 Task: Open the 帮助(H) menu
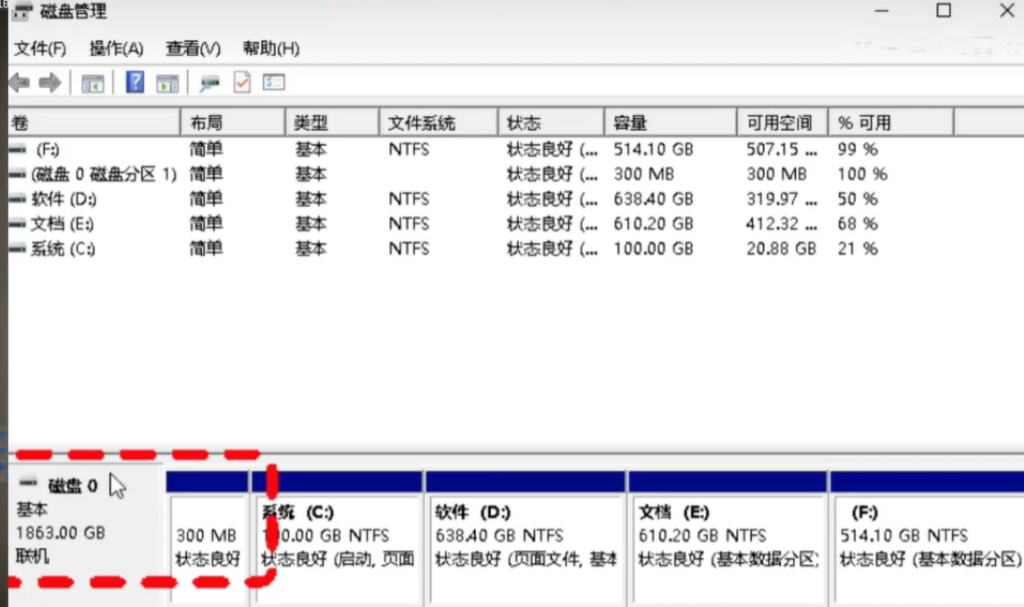pos(271,48)
